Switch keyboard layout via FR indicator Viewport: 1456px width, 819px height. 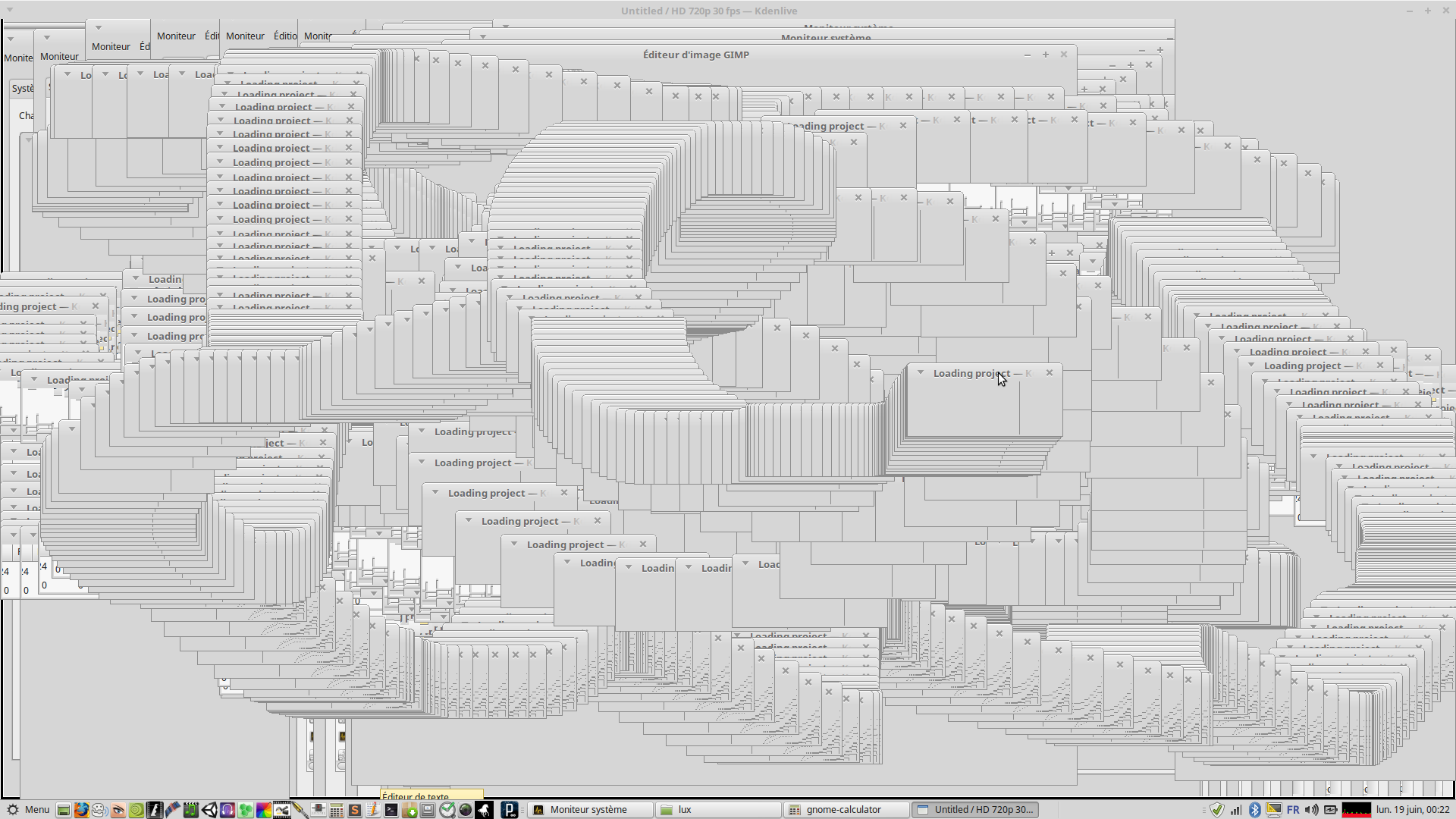tap(1293, 810)
